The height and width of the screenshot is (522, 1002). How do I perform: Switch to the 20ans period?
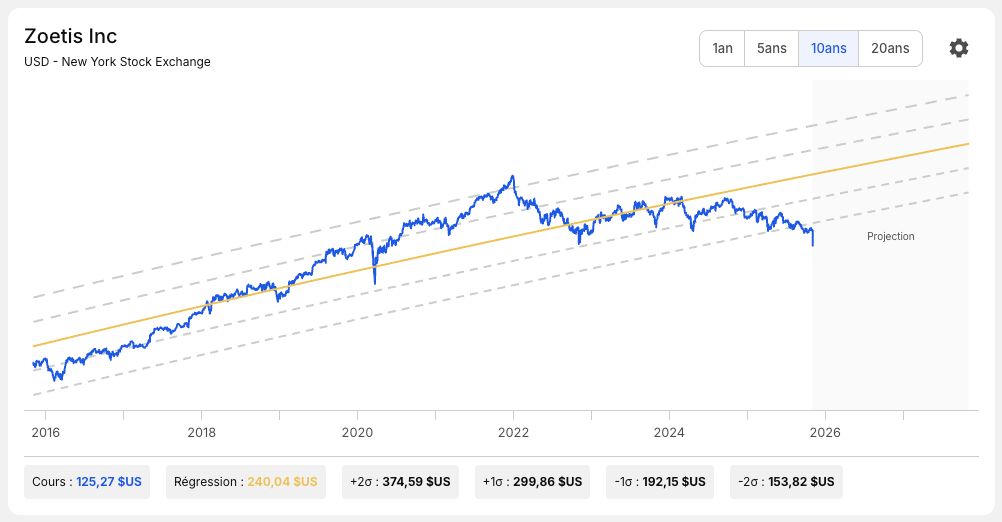pyautogui.click(x=890, y=49)
